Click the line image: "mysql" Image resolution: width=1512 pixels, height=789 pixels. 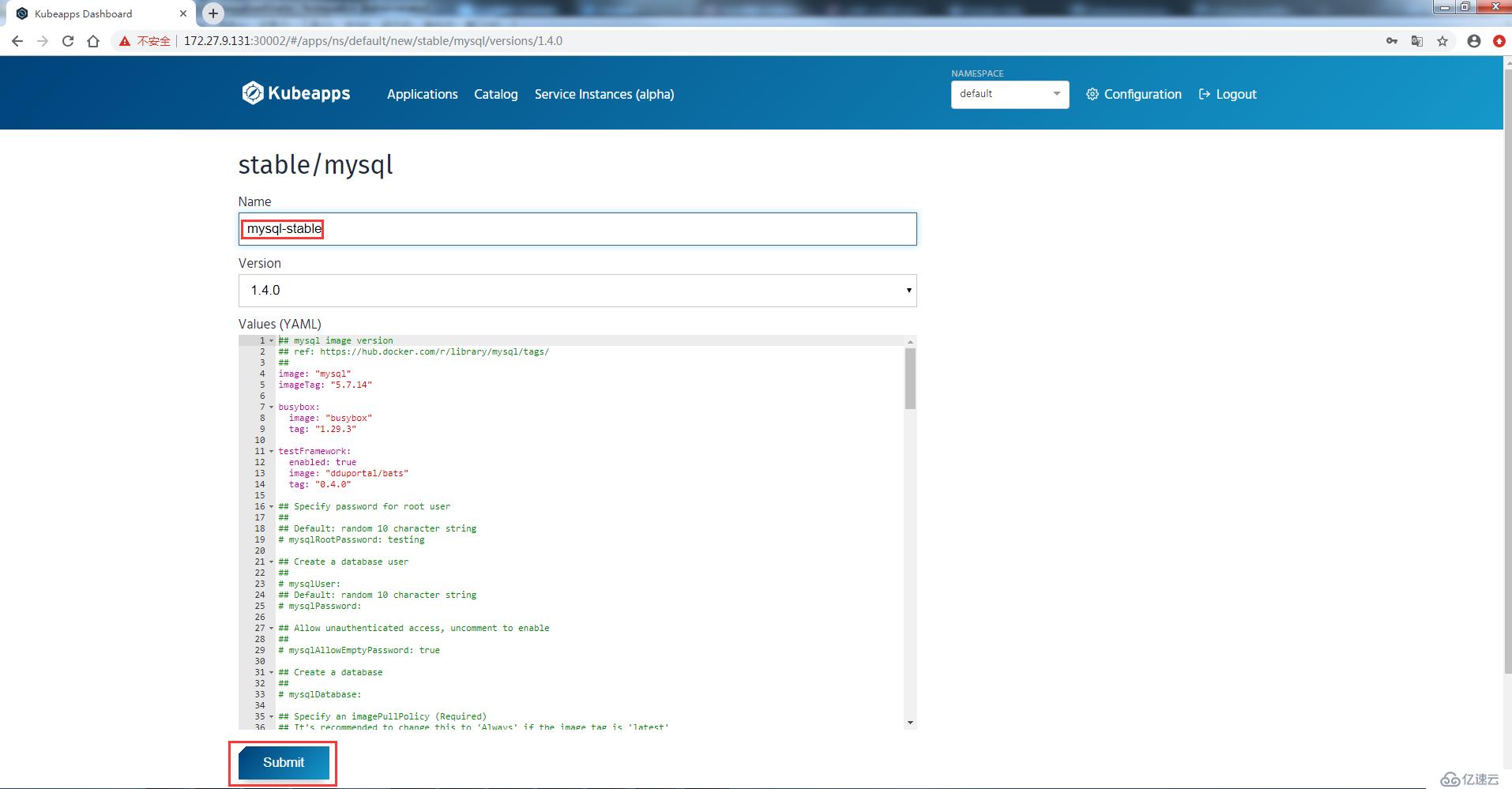coord(314,374)
